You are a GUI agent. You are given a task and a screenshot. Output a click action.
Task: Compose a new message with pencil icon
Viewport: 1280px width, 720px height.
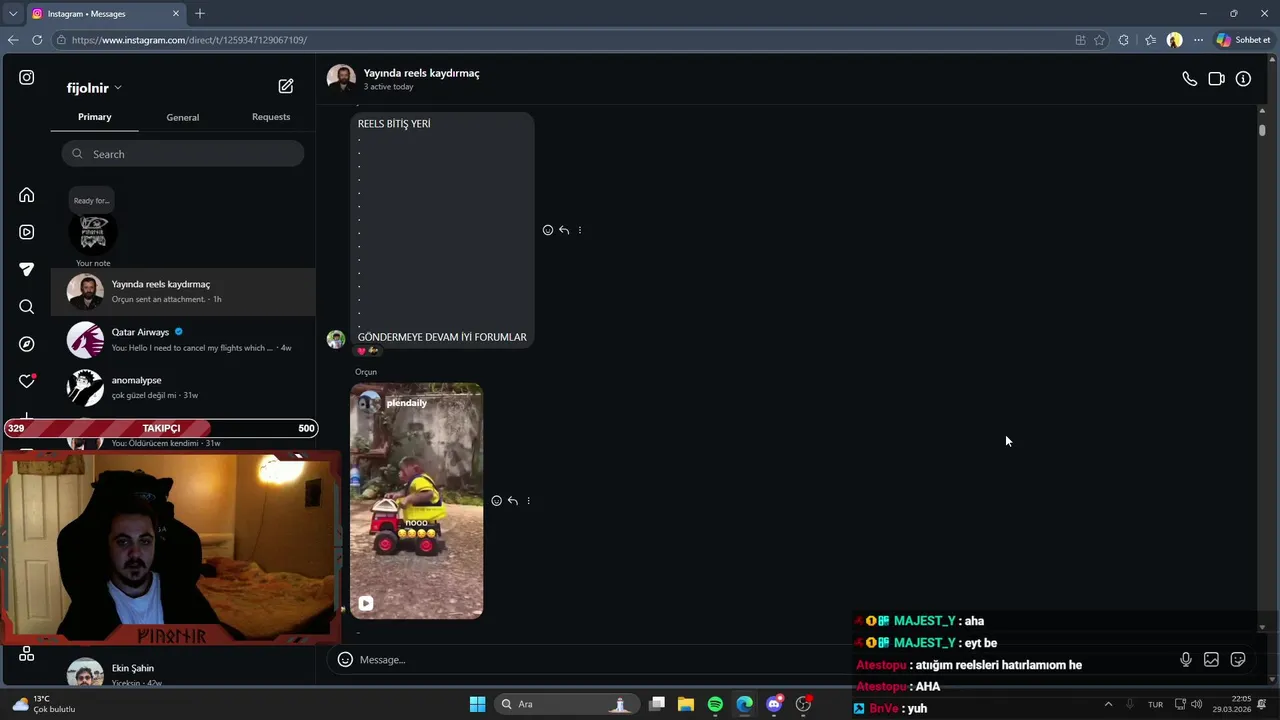286,86
